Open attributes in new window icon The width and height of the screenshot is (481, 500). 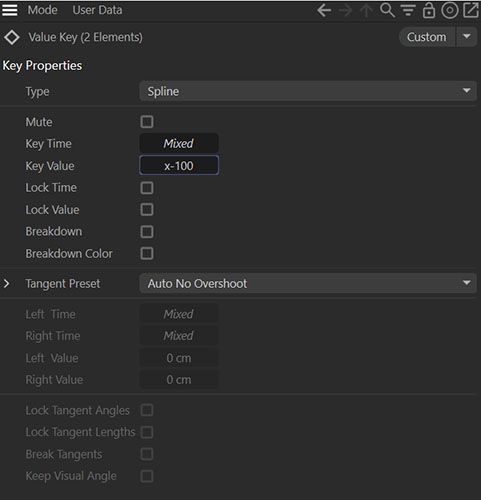tap(471, 10)
